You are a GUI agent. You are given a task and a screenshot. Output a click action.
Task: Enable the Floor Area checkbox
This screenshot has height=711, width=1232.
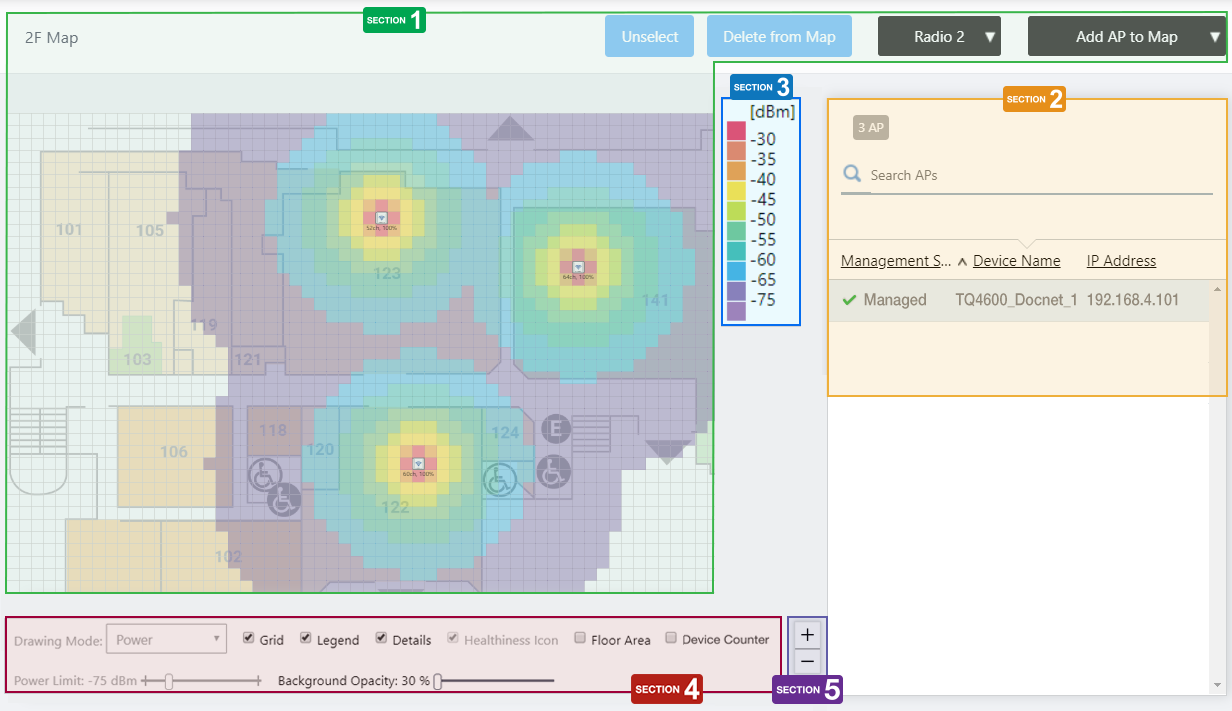(x=580, y=638)
